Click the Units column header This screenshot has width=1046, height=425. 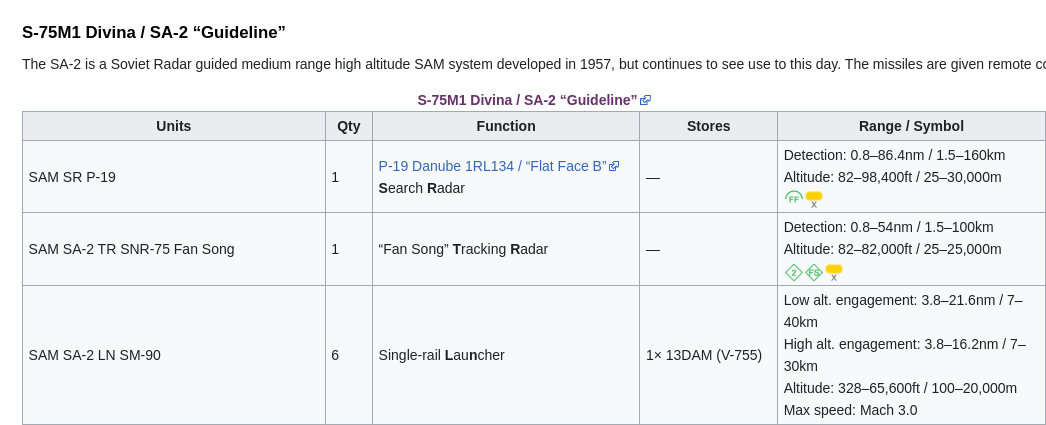(173, 126)
